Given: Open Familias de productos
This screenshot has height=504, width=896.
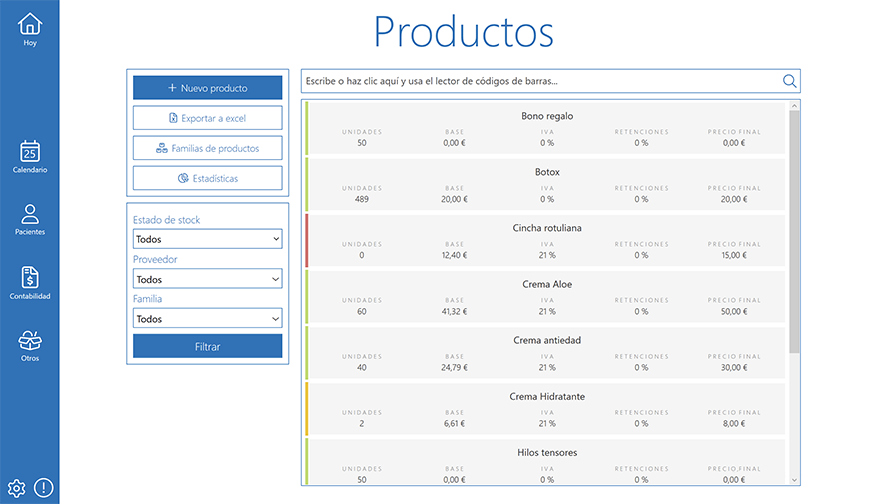Looking at the screenshot, I should coord(207,148).
